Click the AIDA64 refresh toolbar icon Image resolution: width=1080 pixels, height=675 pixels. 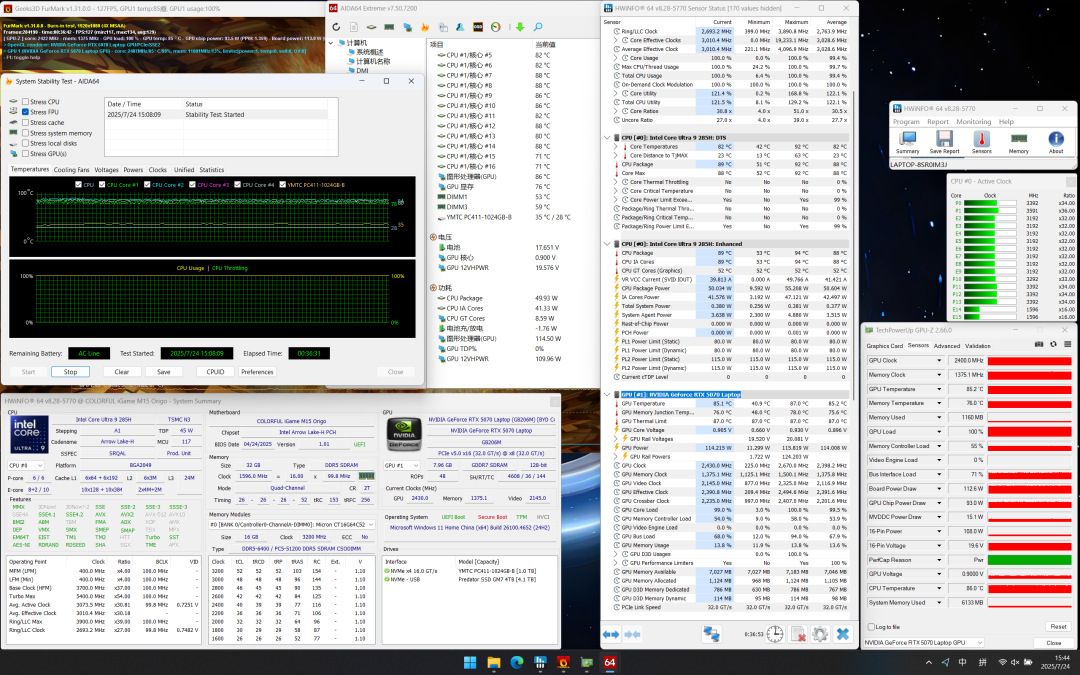[x=336, y=27]
